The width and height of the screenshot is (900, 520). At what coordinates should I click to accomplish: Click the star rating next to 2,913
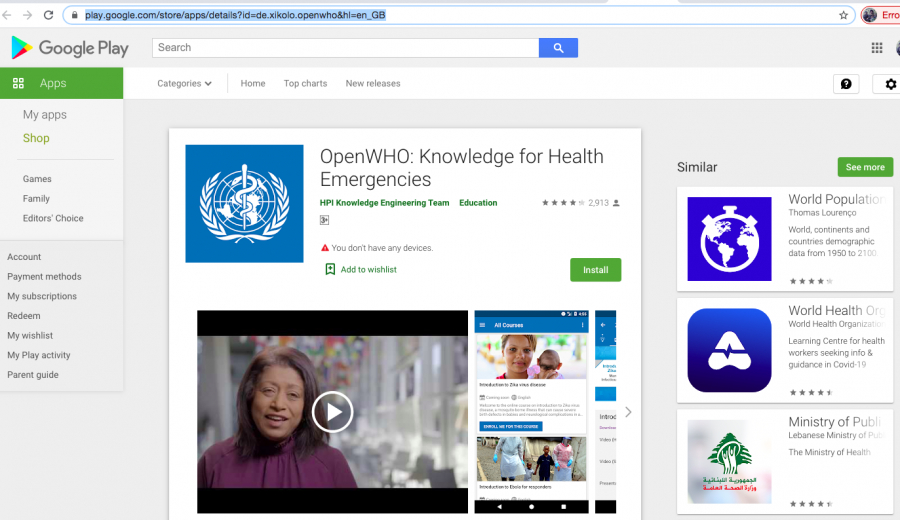click(x=563, y=203)
